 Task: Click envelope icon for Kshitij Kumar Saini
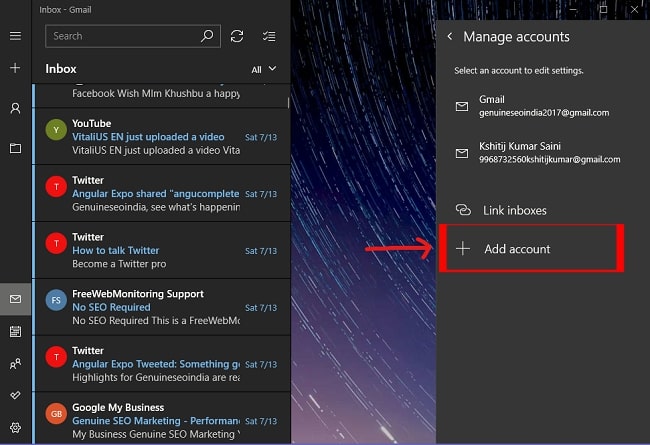(x=462, y=153)
